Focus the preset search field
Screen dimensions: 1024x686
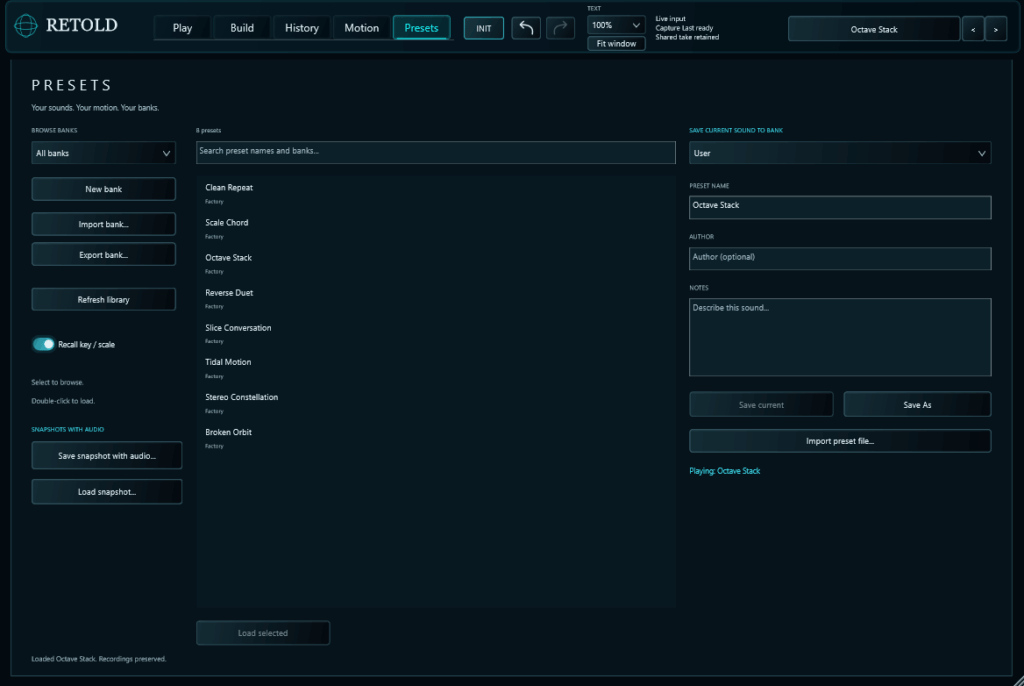coord(436,152)
